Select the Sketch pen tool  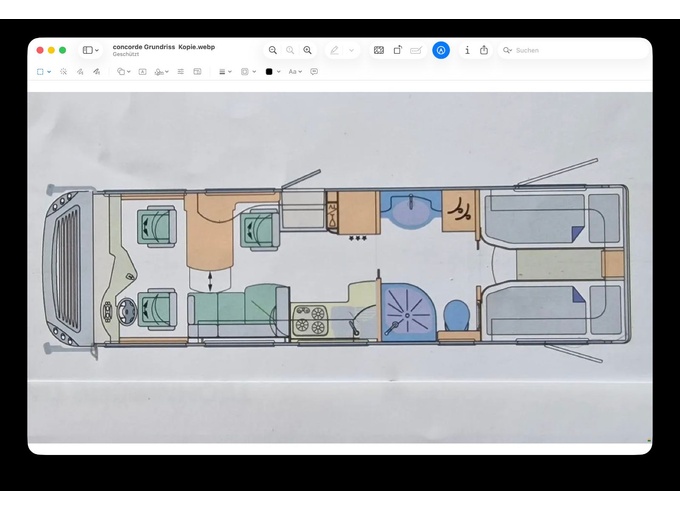click(x=80, y=72)
